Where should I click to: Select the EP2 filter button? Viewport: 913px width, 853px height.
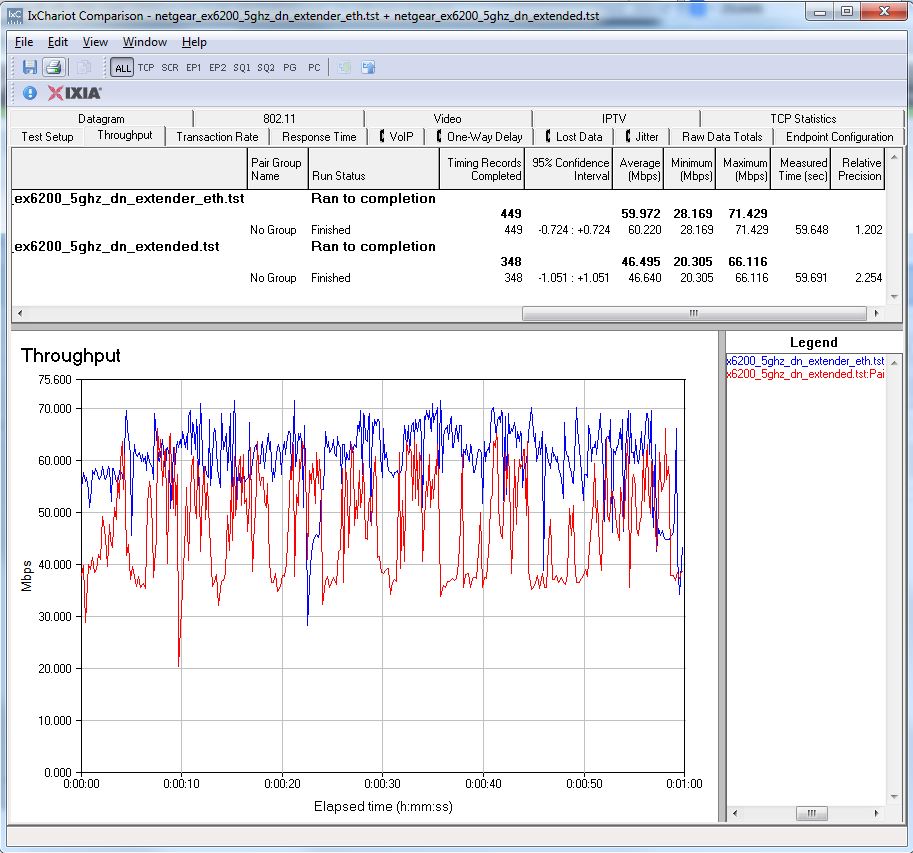[217, 68]
